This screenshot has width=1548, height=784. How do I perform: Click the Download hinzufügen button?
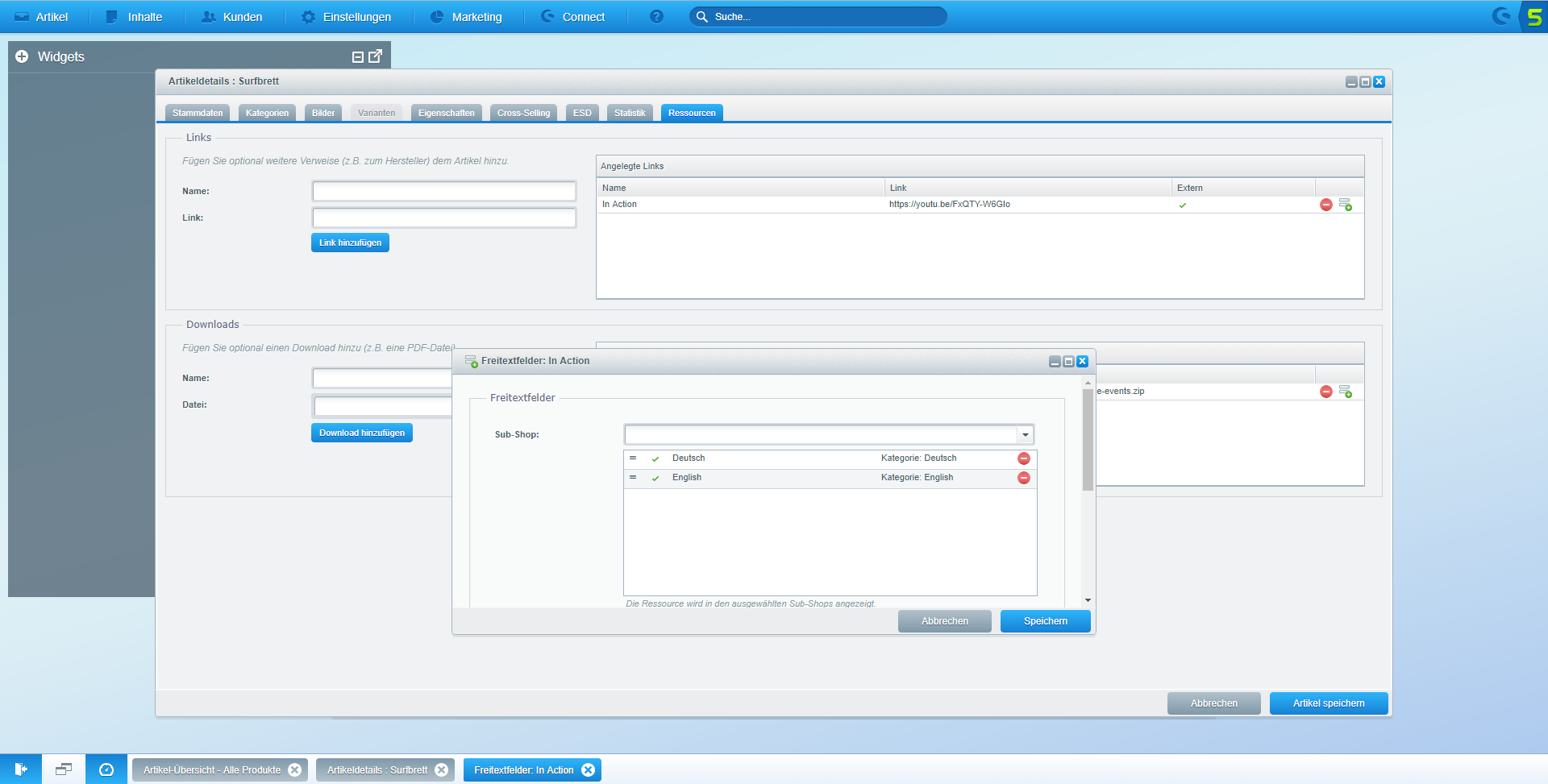pyautogui.click(x=362, y=433)
